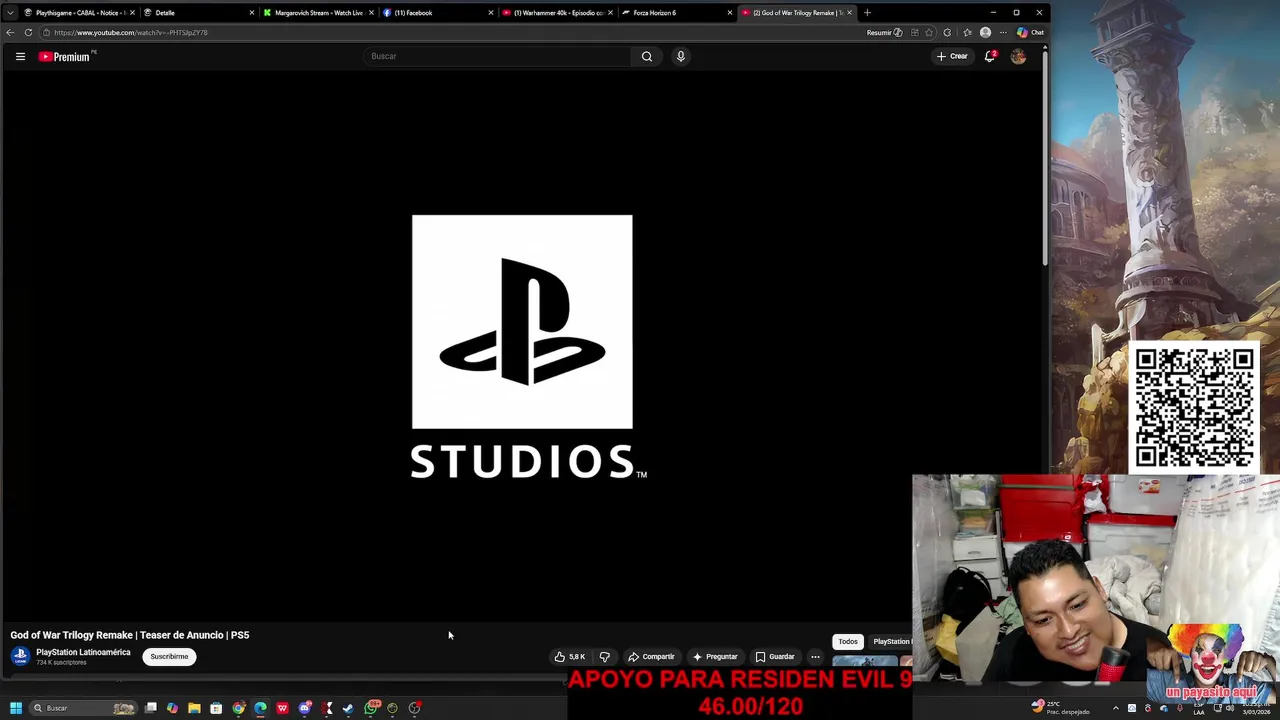Viewport: 1280px width, 720px height.
Task: Click the Compartir share button
Action: pos(651,656)
